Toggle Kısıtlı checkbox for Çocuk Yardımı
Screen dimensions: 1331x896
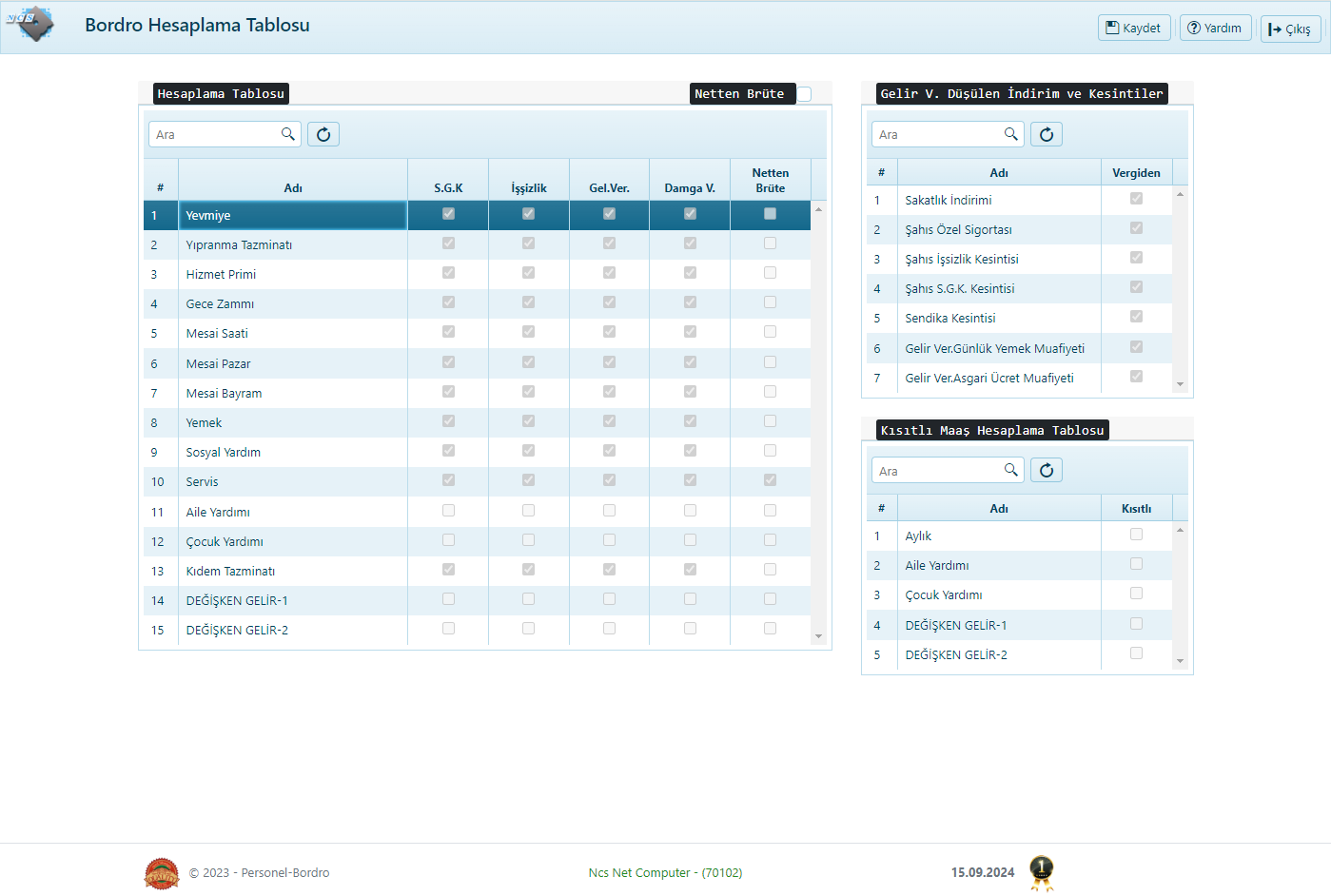pyautogui.click(x=1136, y=594)
